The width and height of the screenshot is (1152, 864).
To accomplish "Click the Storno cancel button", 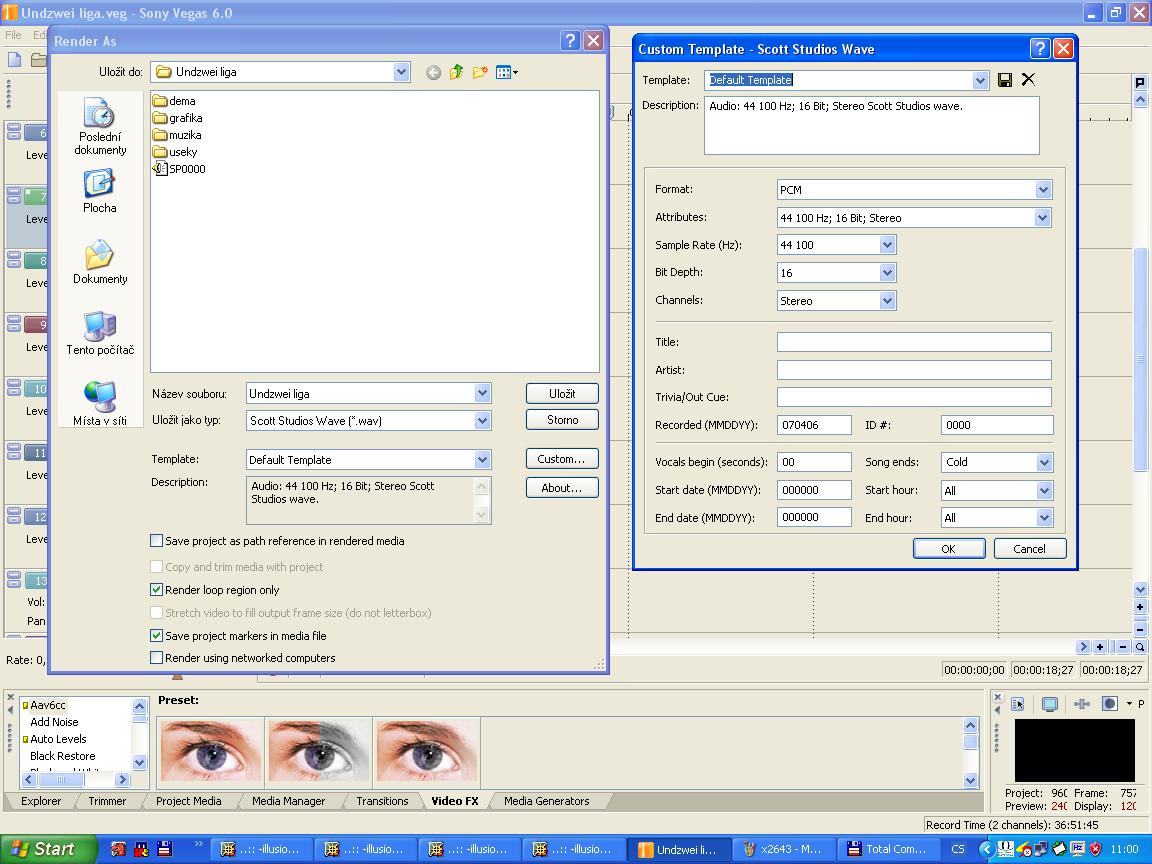I will pyautogui.click(x=562, y=420).
